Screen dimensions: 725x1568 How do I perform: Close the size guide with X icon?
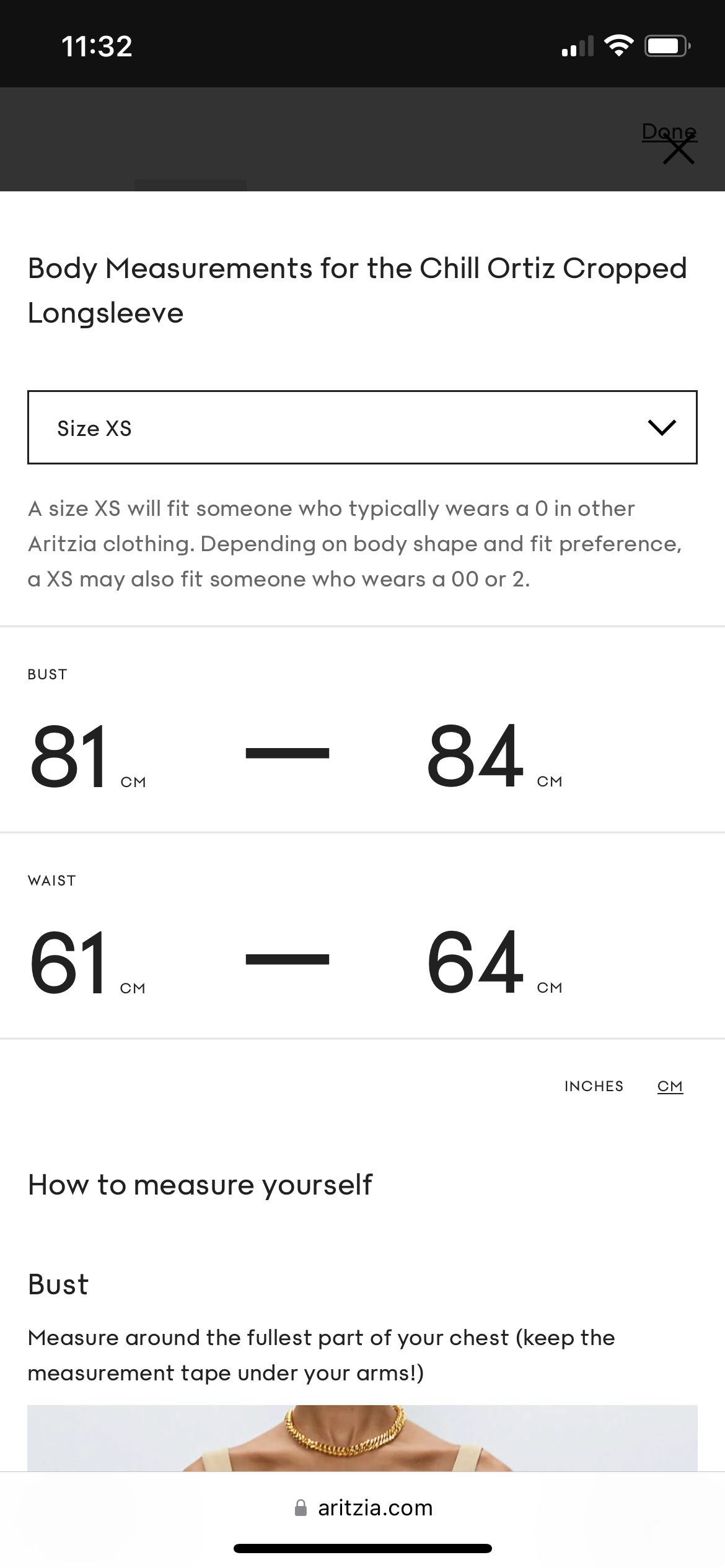coord(679,150)
